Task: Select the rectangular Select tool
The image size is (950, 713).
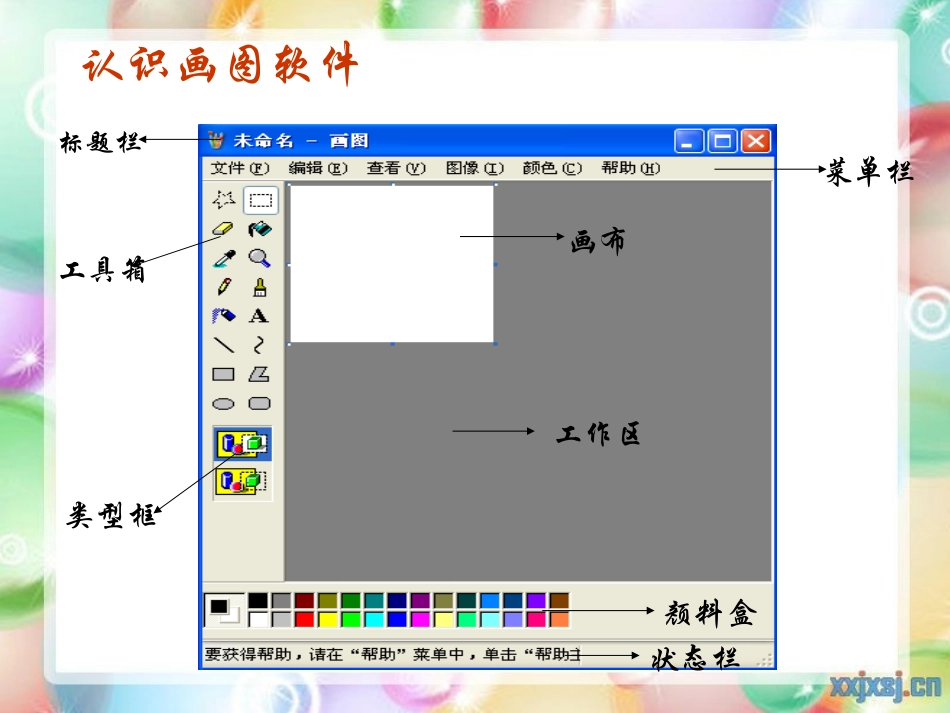Action: [x=261, y=200]
